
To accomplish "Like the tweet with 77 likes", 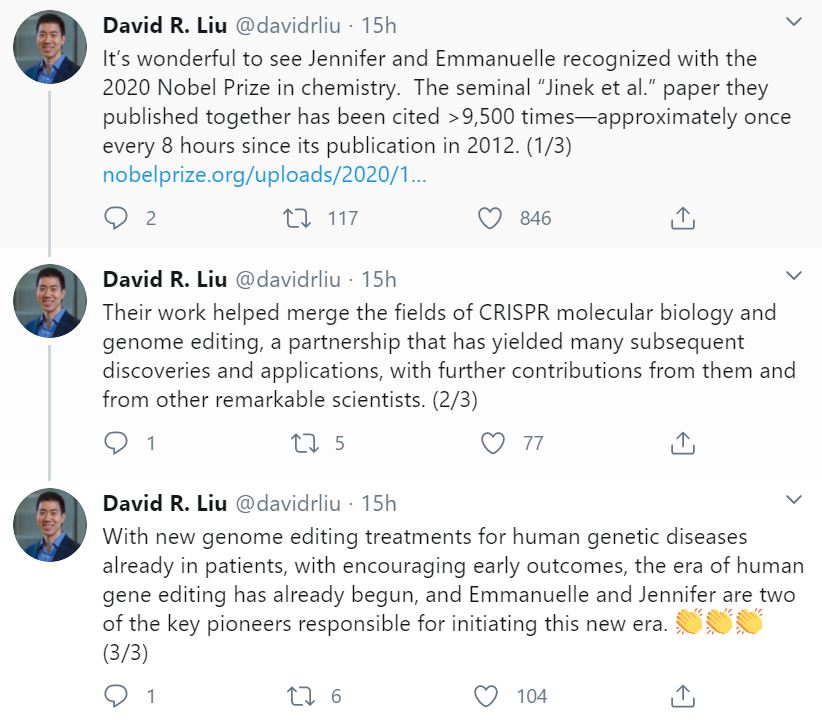I will 493,442.
